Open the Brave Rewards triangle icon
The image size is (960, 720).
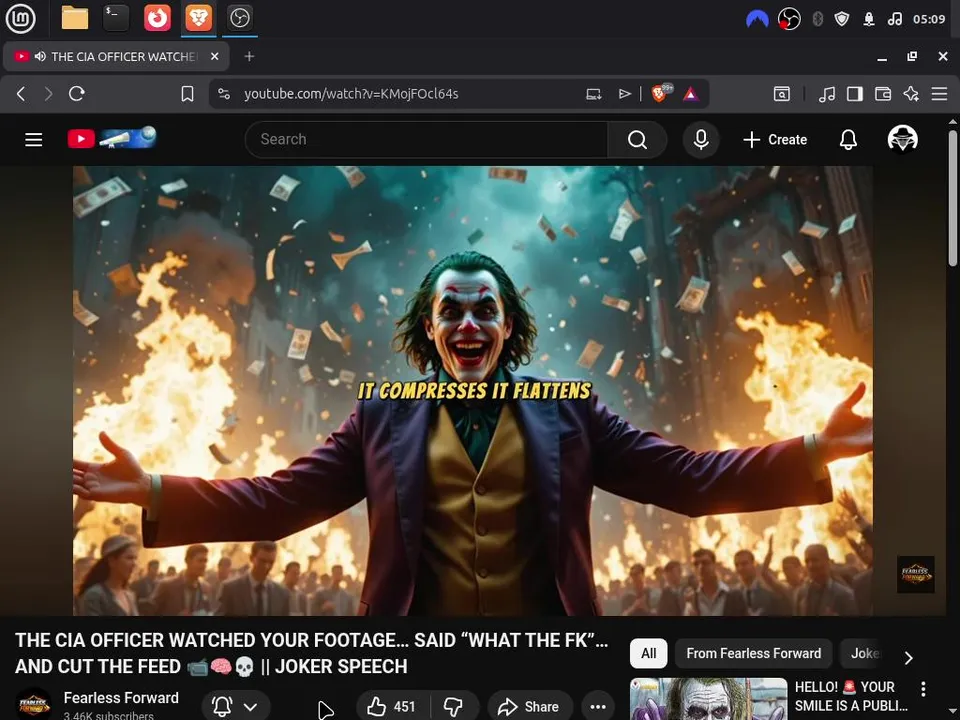point(691,94)
